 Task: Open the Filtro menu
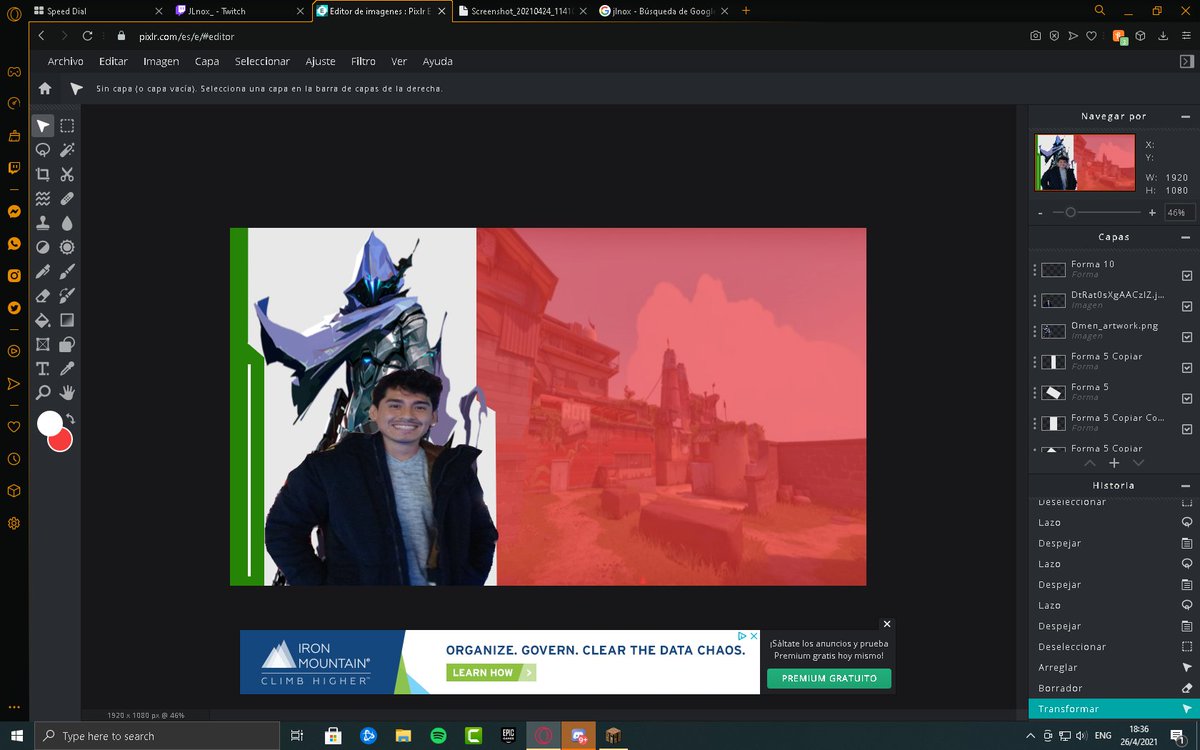click(x=363, y=61)
